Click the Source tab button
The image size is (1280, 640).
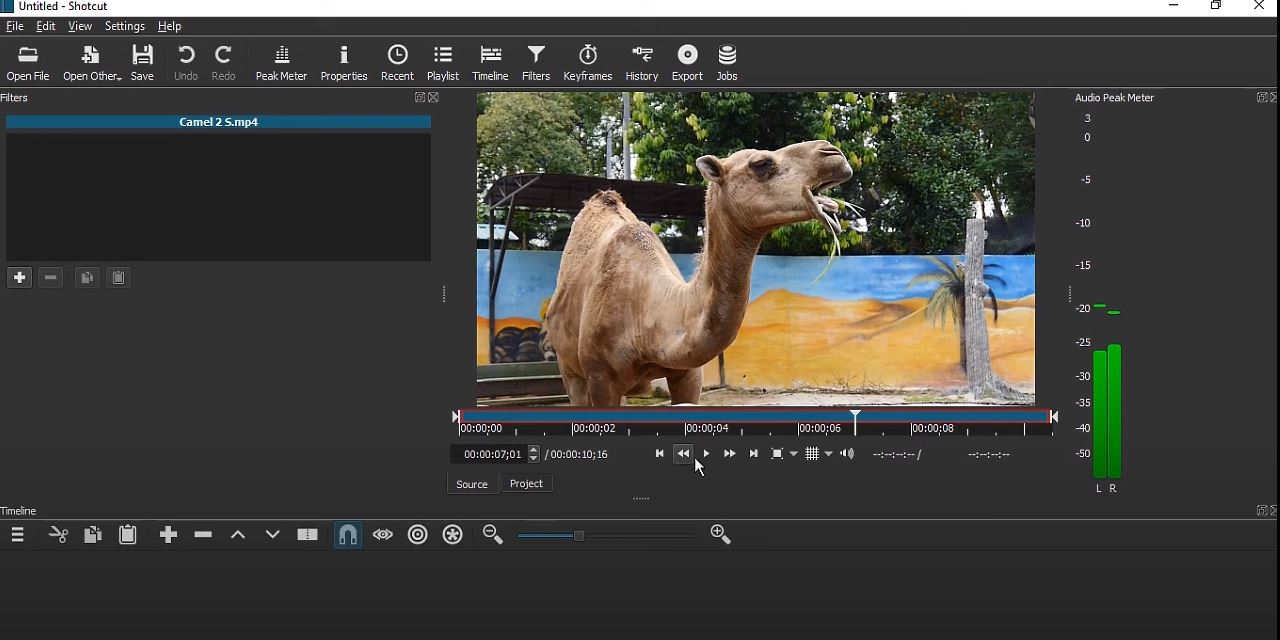pyautogui.click(x=471, y=484)
